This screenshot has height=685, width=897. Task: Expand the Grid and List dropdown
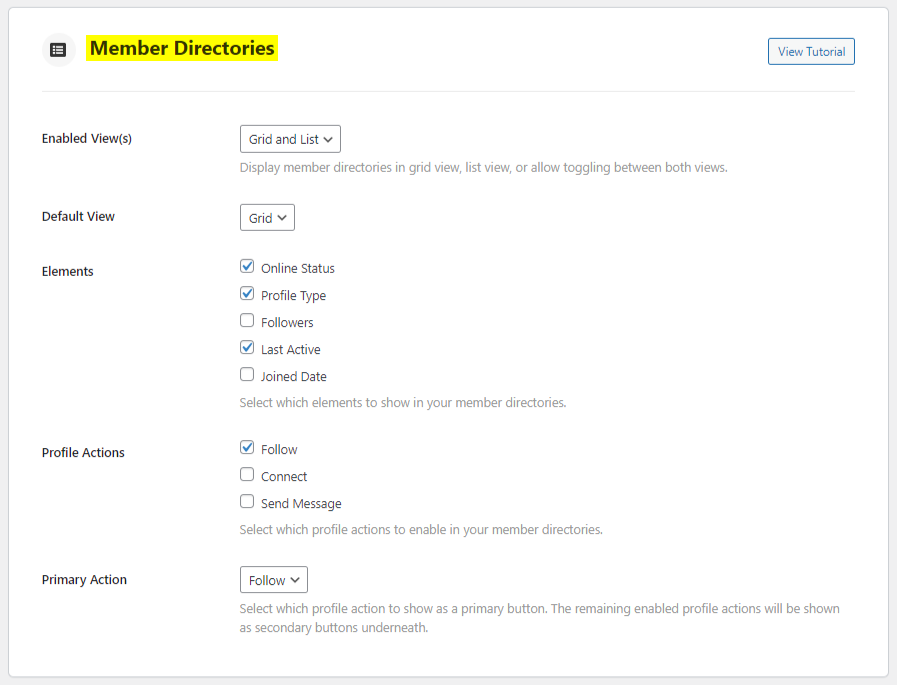tap(290, 139)
